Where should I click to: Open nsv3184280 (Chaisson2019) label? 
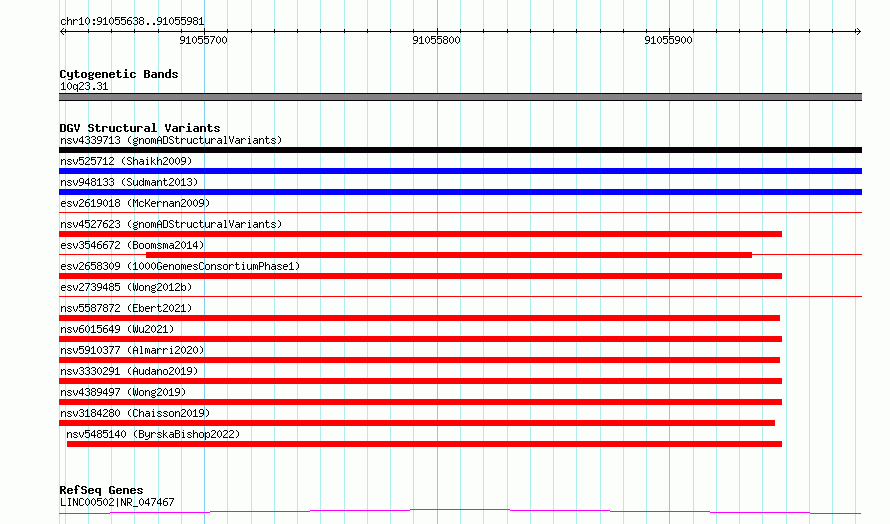tap(135, 413)
